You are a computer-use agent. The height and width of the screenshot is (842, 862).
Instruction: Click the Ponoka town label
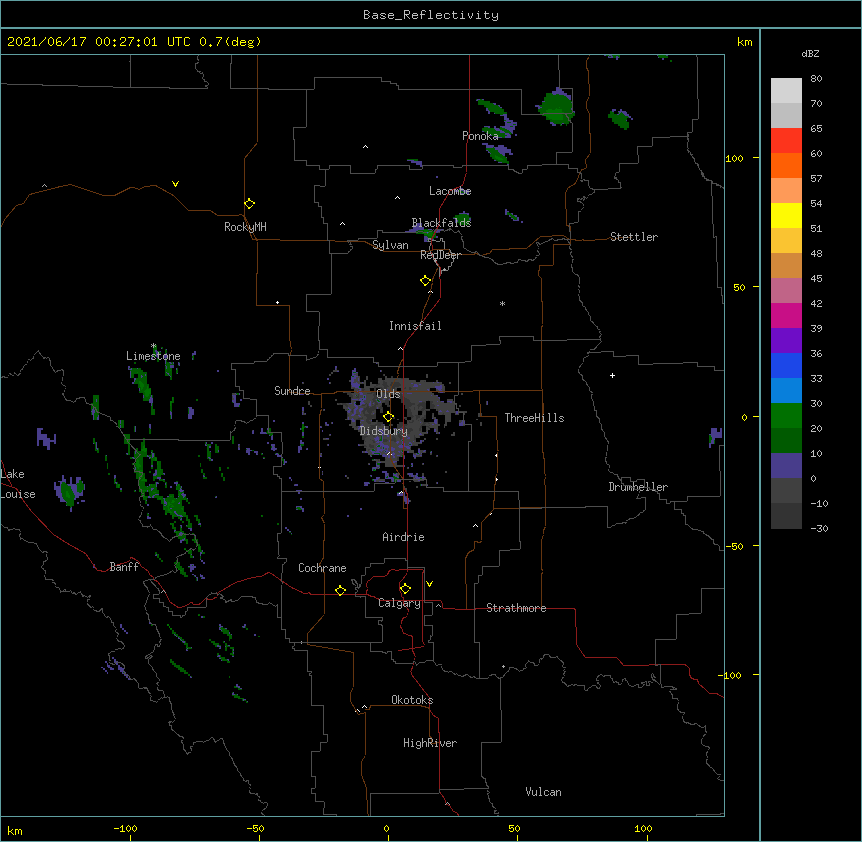(x=480, y=136)
